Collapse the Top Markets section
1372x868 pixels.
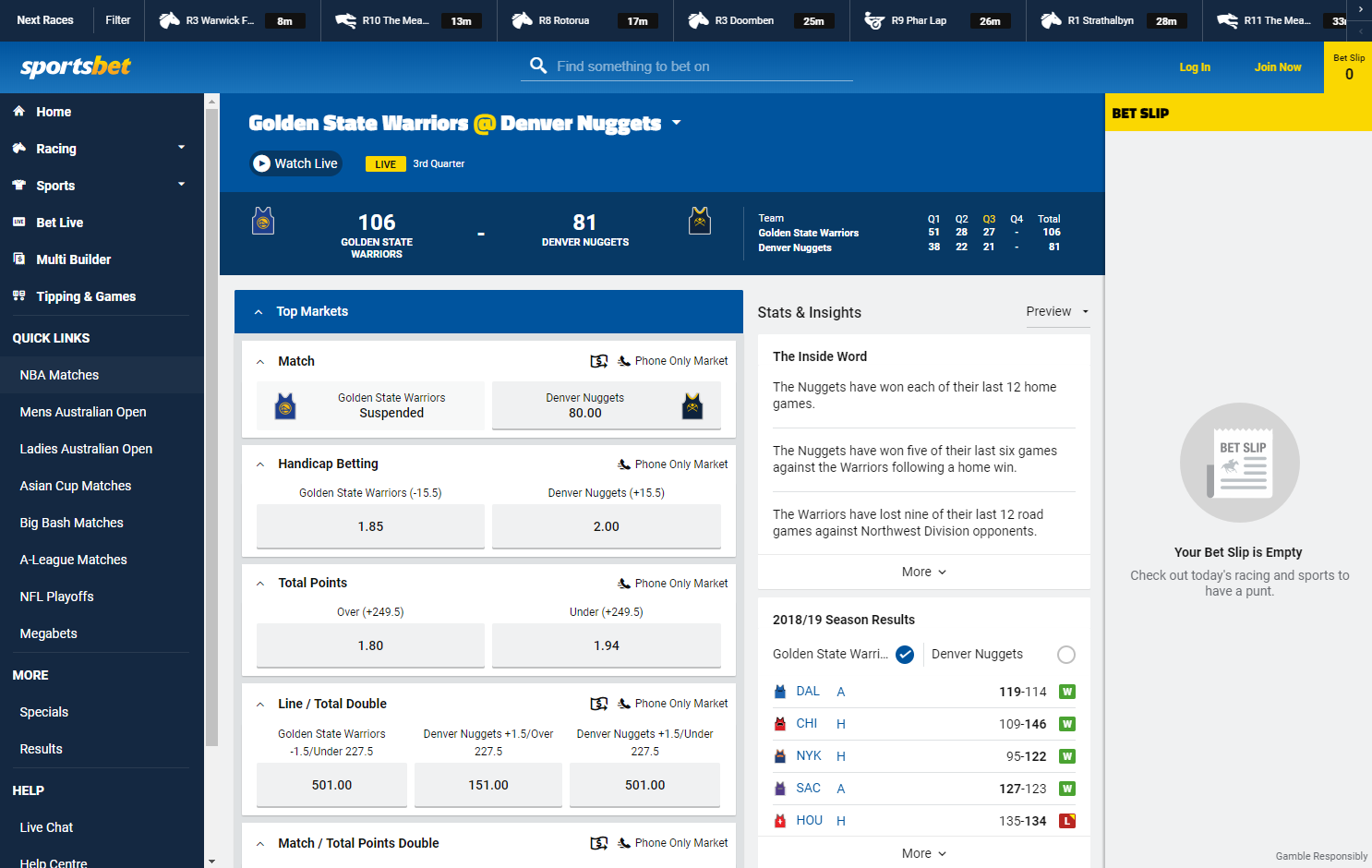[259, 312]
